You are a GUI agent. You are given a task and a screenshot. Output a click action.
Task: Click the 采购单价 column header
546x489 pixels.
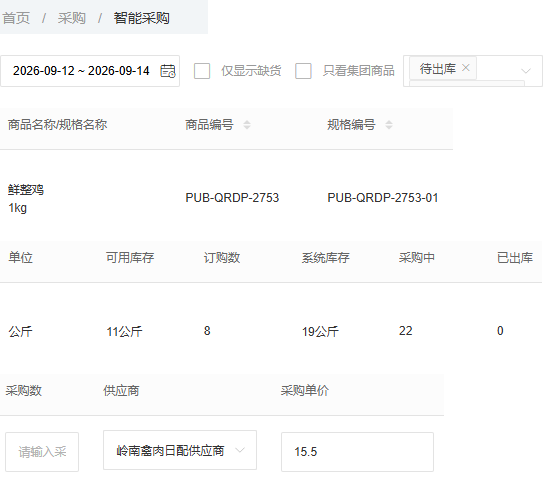pos(305,391)
